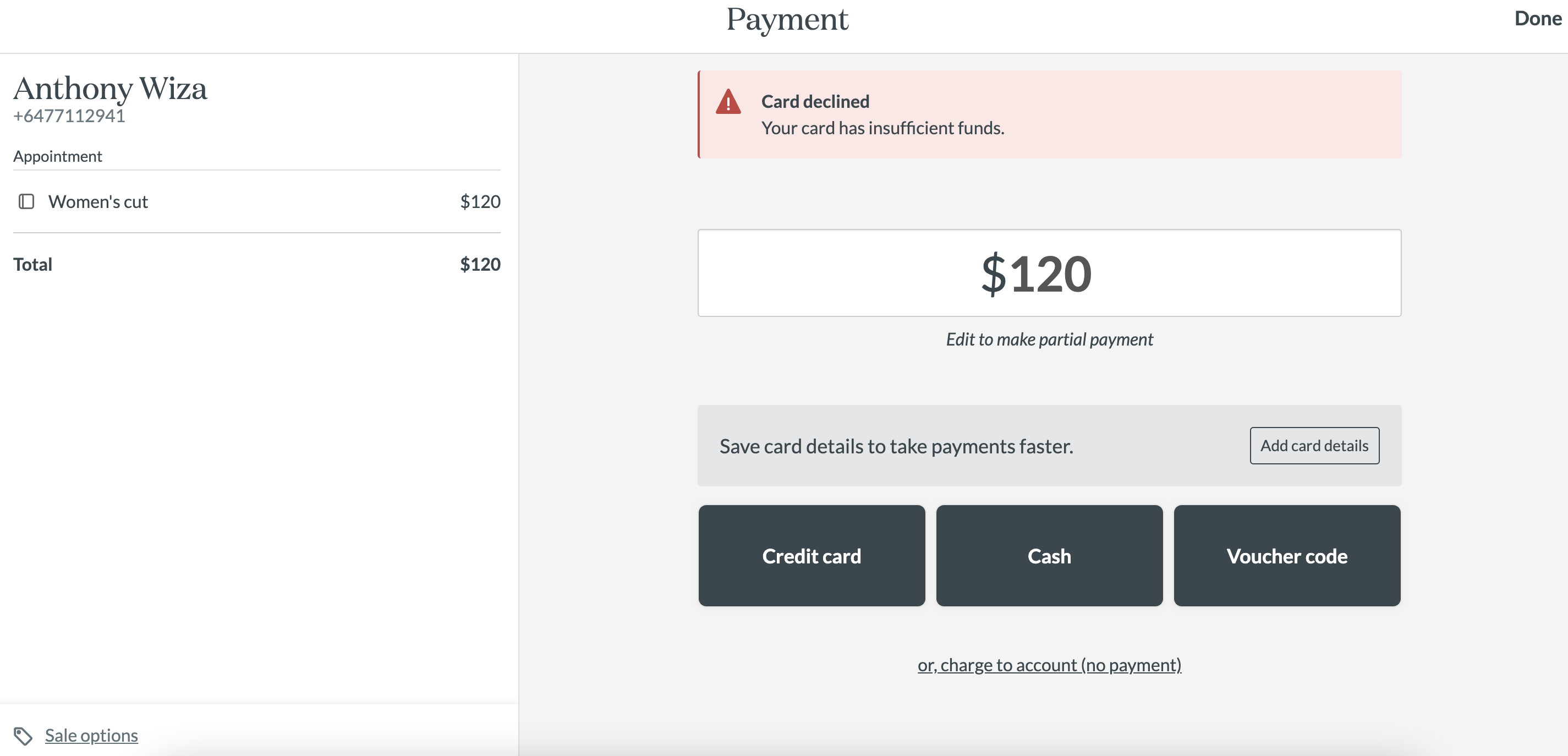Click Add card details
The height and width of the screenshot is (756, 1568).
1314,446
